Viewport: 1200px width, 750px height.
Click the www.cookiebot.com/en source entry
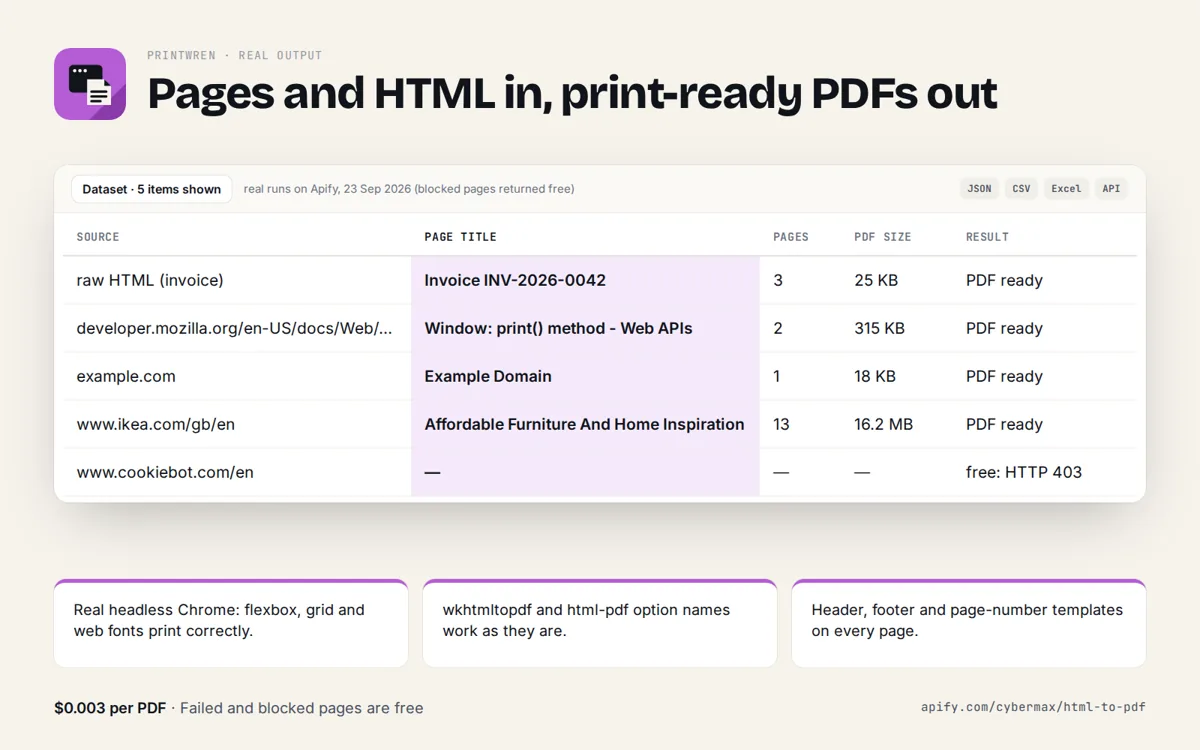coord(165,472)
